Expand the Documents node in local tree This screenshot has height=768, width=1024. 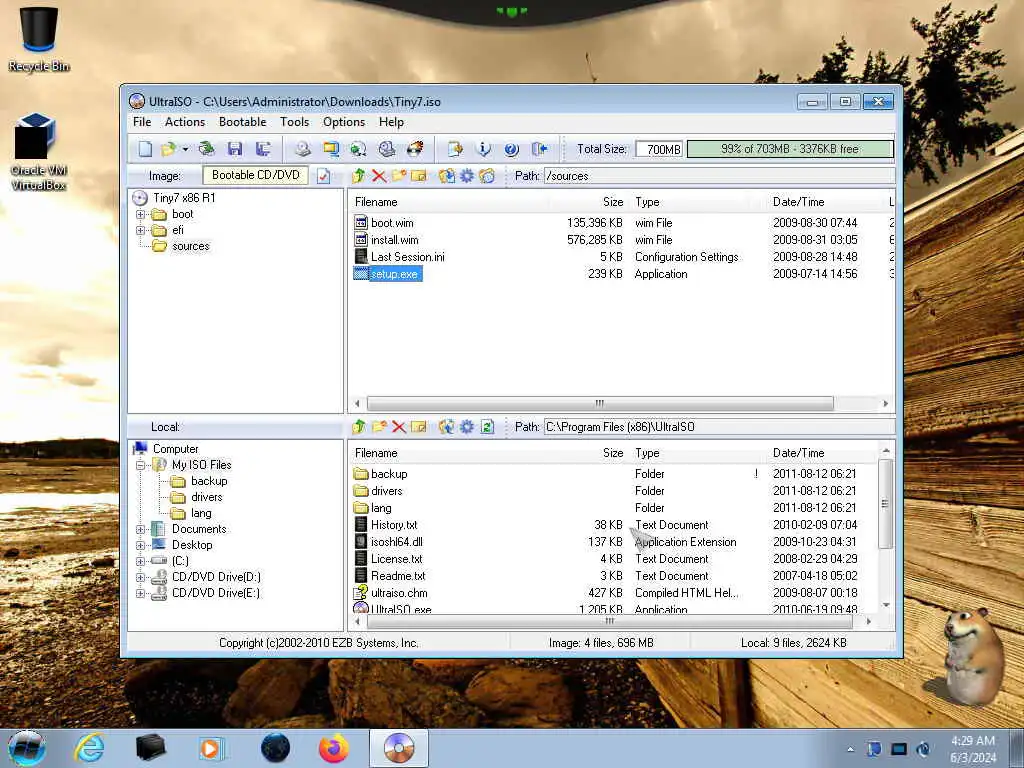coord(140,529)
